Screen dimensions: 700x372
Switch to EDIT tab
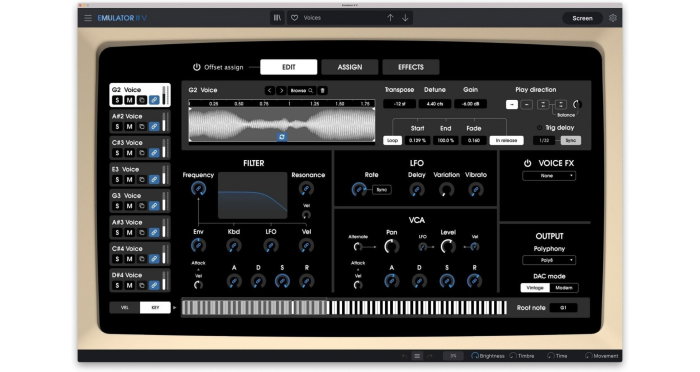(x=289, y=67)
